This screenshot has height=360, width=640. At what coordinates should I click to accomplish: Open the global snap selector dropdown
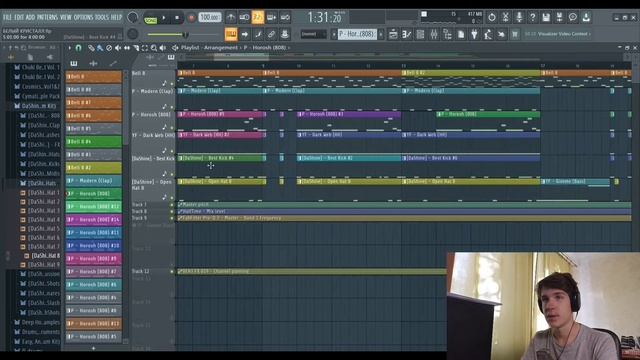pyautogui.click(x=313, y=34)
